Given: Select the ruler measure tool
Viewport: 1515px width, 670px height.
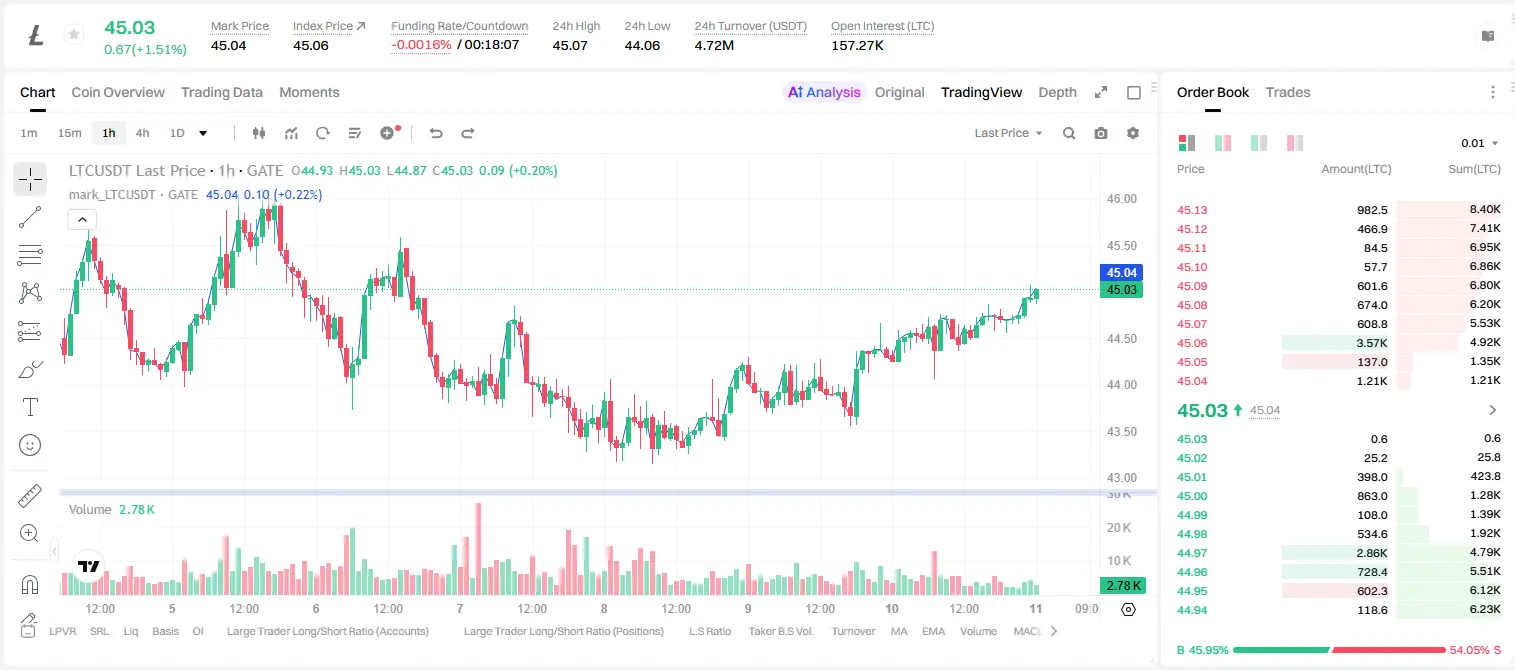Looking at the screenshot, I should 30,496.
